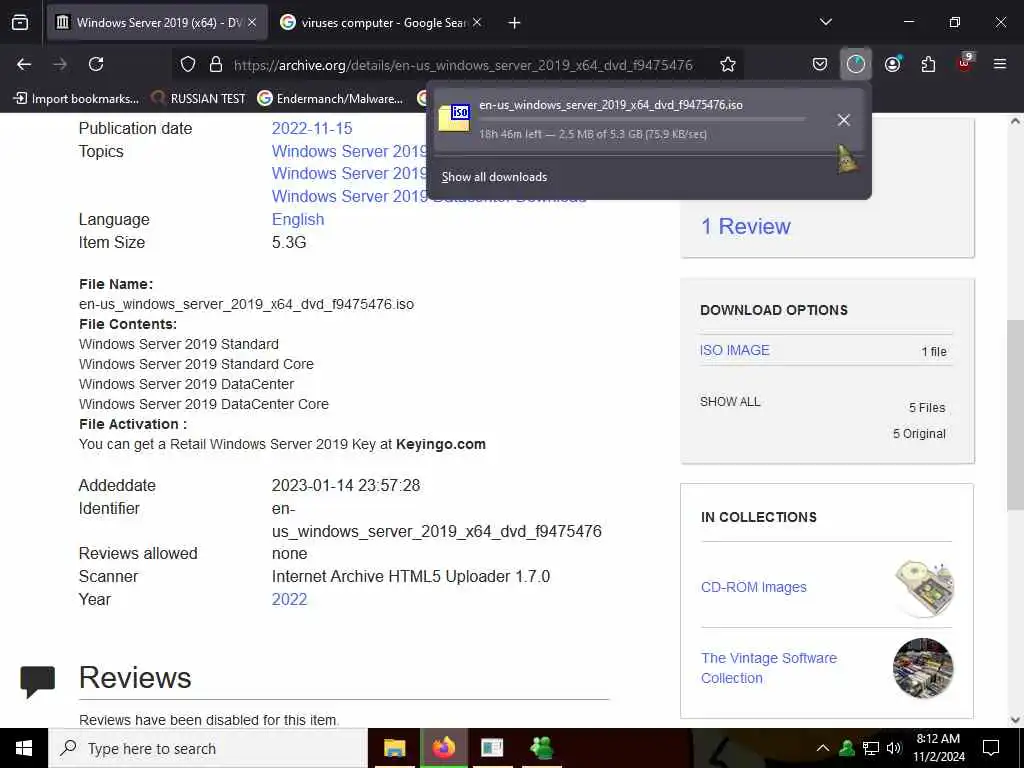Show hidden system tray icons
Screen dimensions: 1024x768
click(823, 748)
